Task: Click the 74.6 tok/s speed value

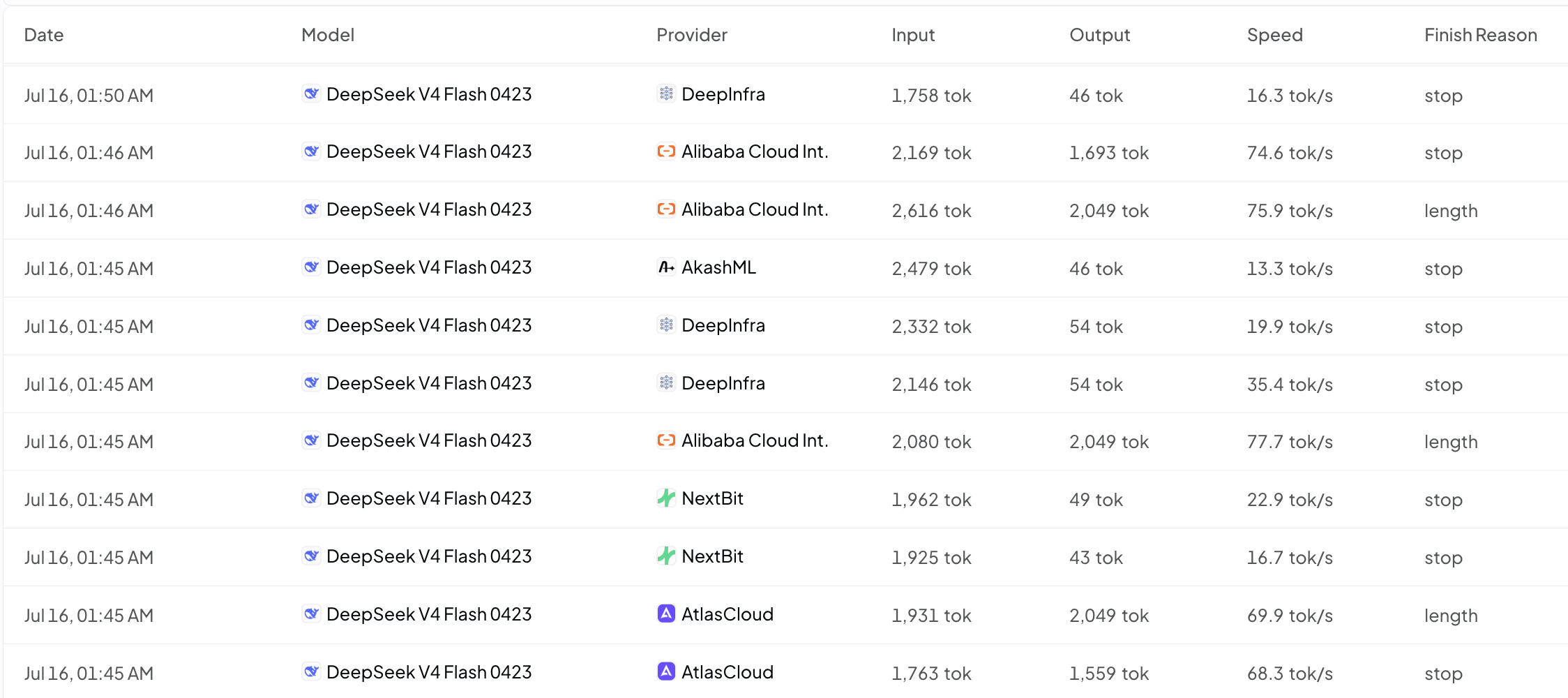Action: [1290, 153]
